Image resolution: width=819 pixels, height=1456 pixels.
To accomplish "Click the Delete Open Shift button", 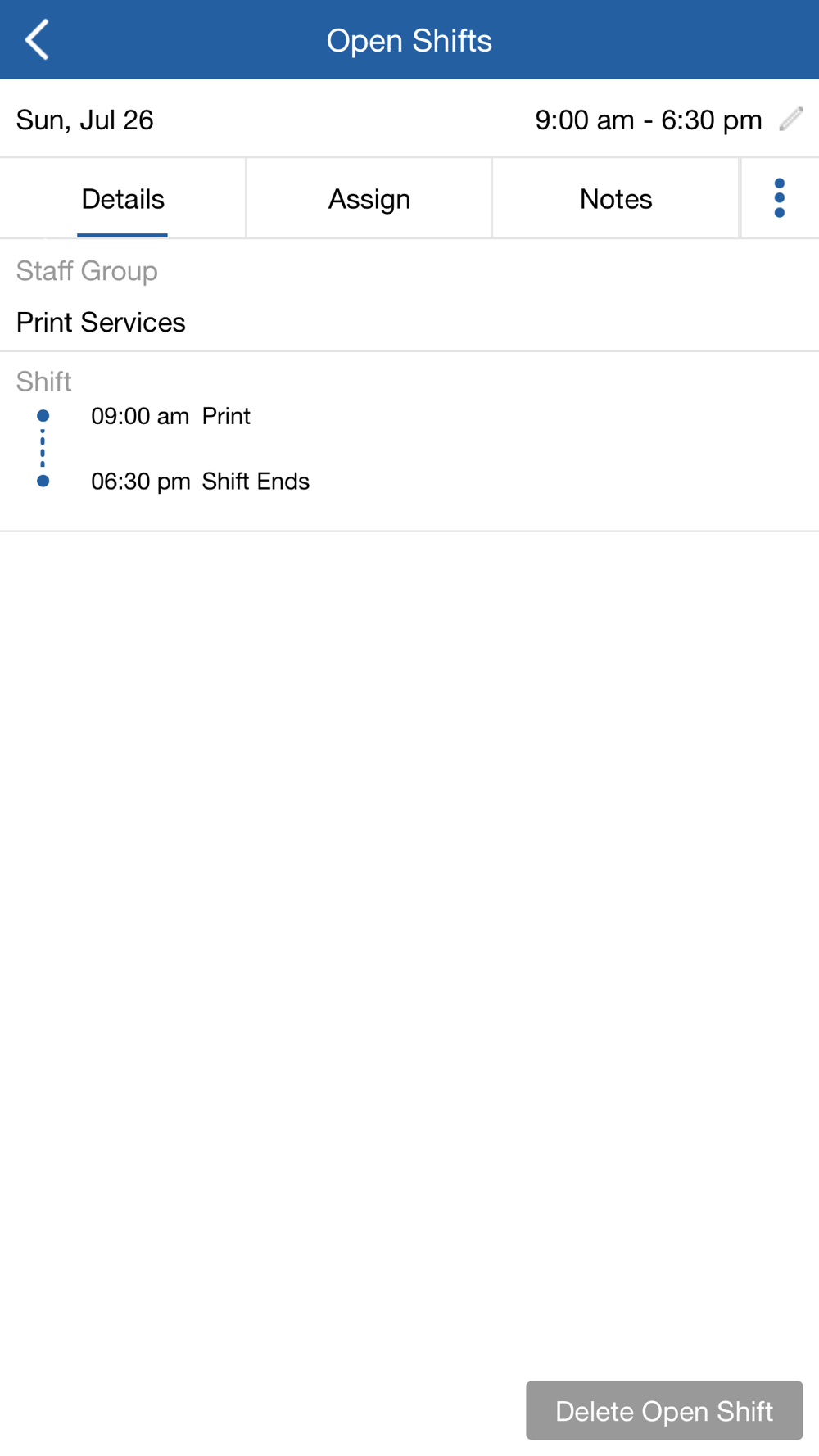I will point(664,1410).
